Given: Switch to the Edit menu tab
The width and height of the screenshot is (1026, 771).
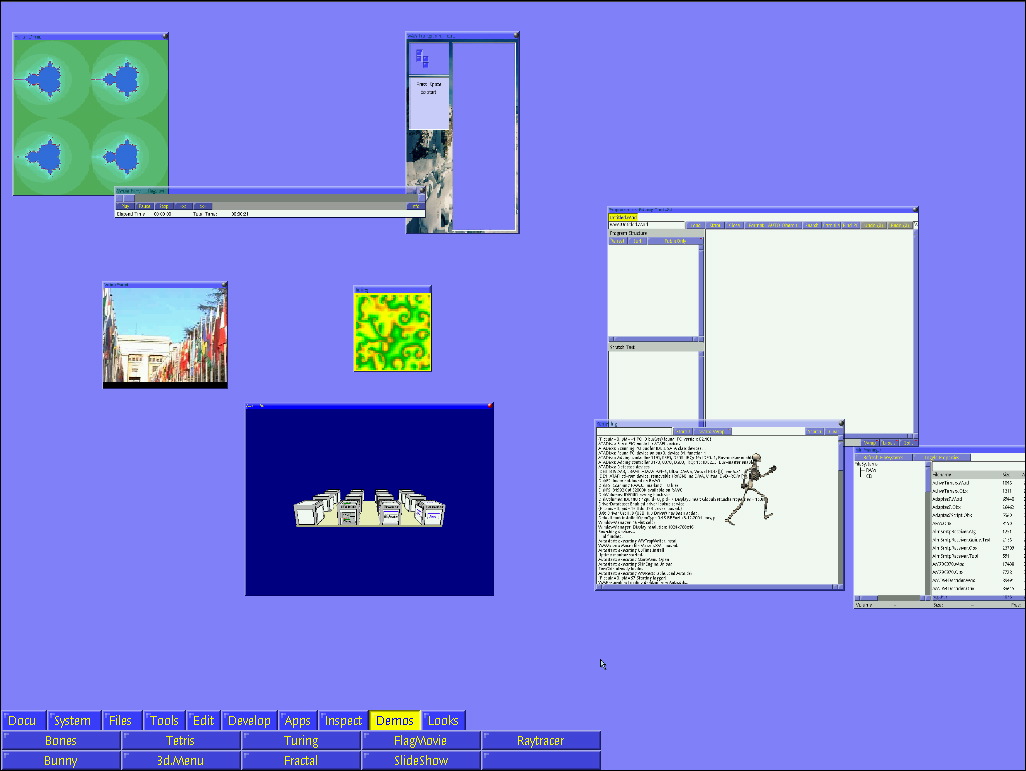Looking at the screenshot, I should click(203, 721).
